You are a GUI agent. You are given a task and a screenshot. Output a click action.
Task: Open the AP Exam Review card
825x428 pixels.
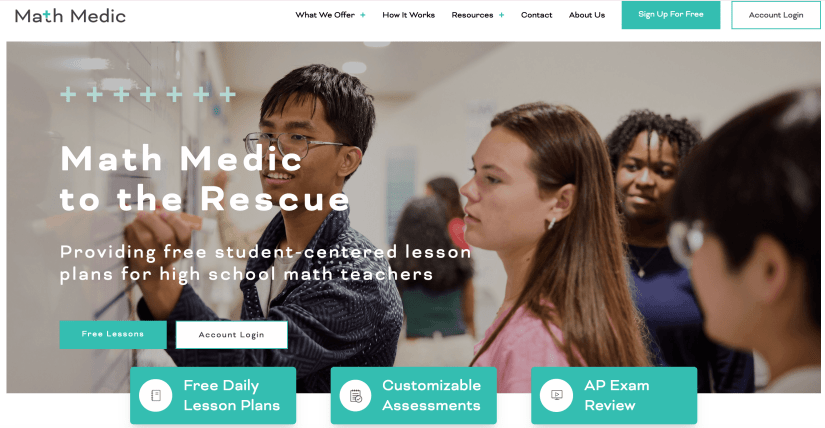(614, 395)
